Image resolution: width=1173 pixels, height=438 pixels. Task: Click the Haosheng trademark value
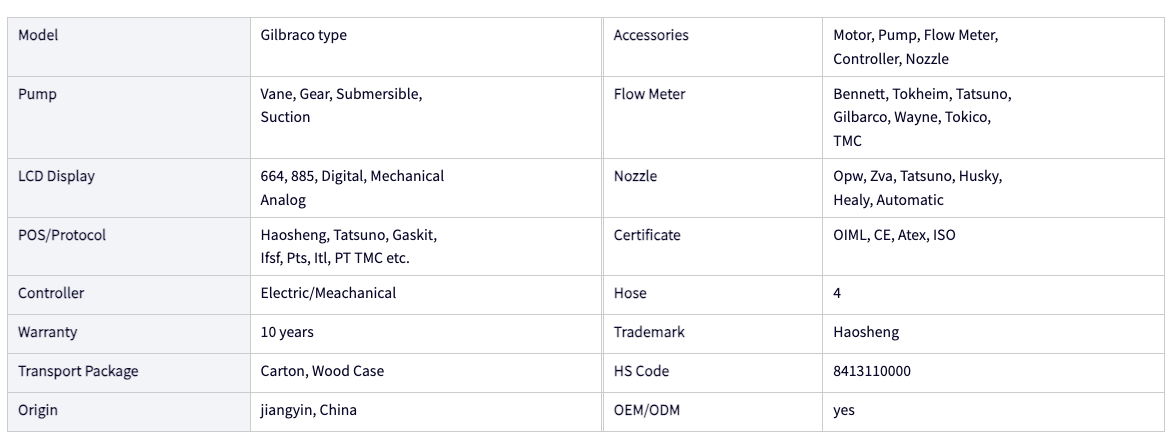click(x=866, y=332)
